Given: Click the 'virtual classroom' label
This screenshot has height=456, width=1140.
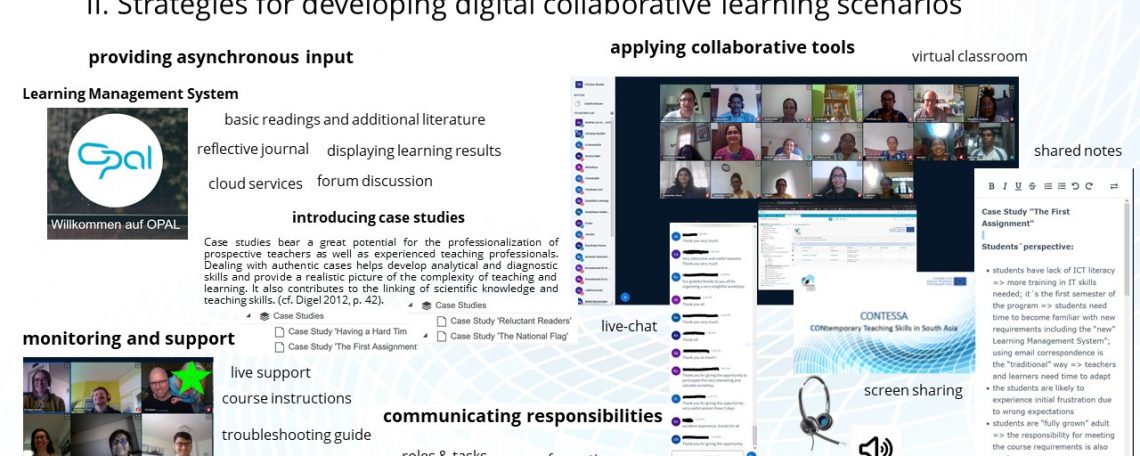Looking at the screenshot, I should click(x=969, y=56).
